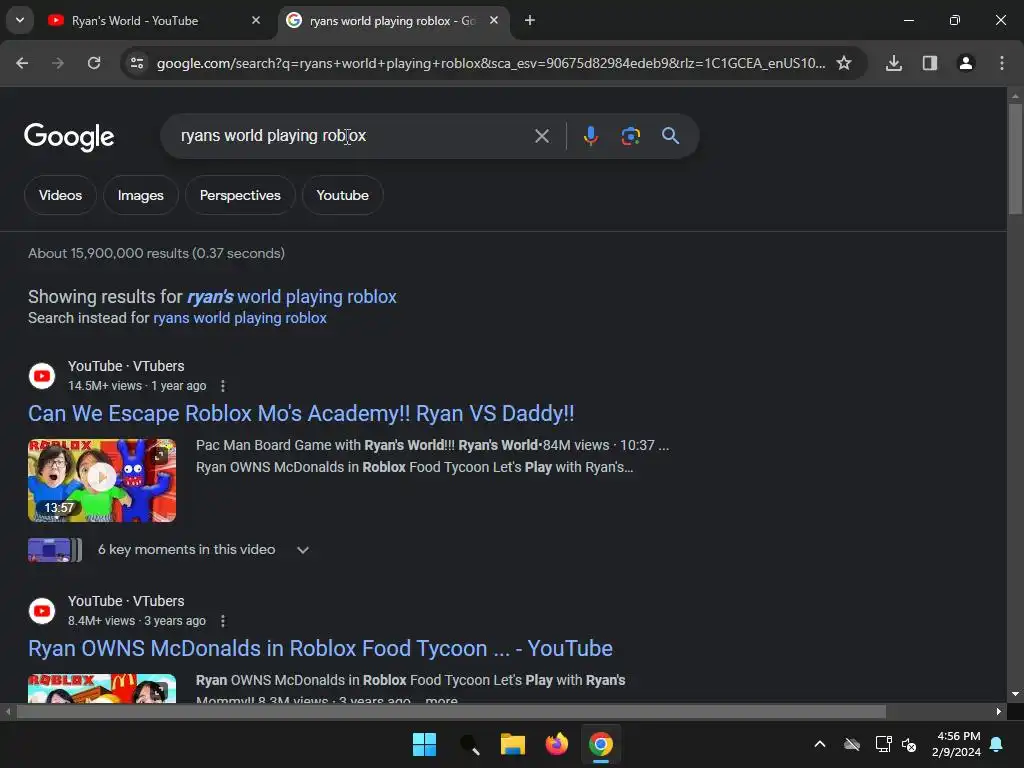1024x768 pixels.
Task: Open more options for the 8.4M+ views result
Action: point(223,621)
